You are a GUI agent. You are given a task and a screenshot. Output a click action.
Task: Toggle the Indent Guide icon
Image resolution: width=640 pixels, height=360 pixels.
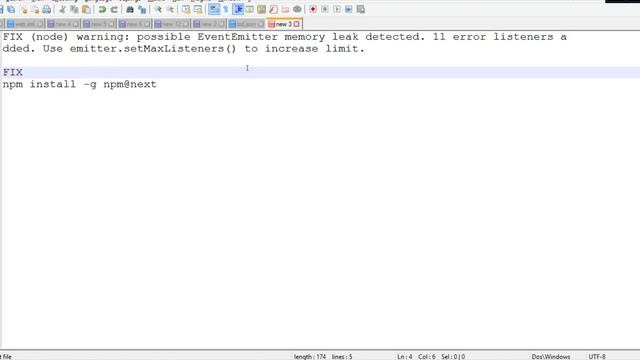point(238,9)
